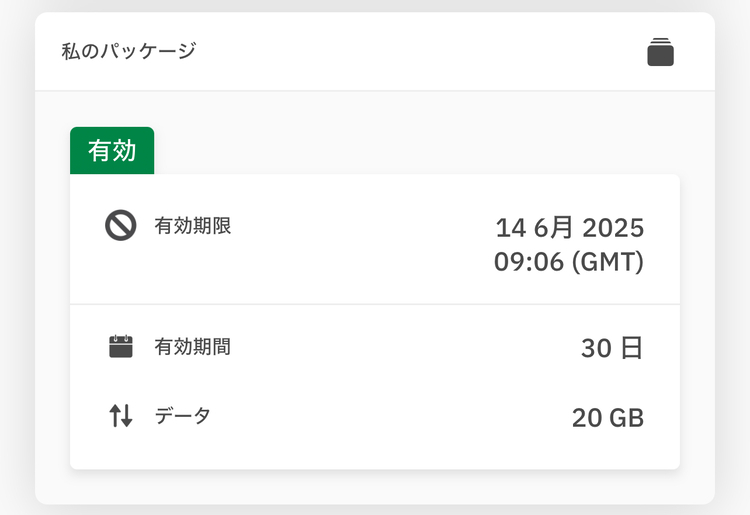Click the package stack icon in header
Viewport: 750px width, 515px height.
[x=661, y=52]
